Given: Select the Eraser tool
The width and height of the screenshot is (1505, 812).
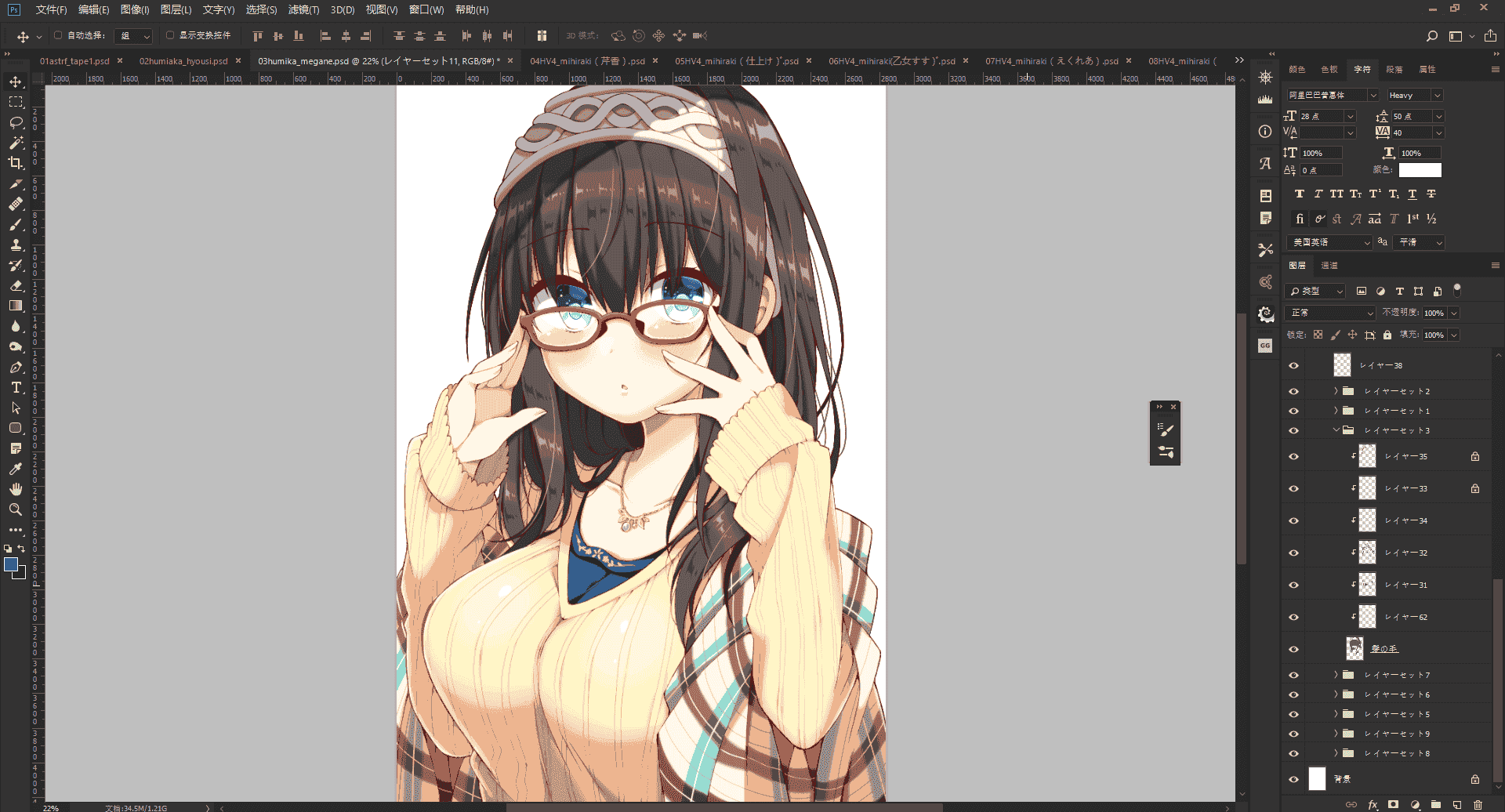Looking at the screenshot, I should pos(16,286).
